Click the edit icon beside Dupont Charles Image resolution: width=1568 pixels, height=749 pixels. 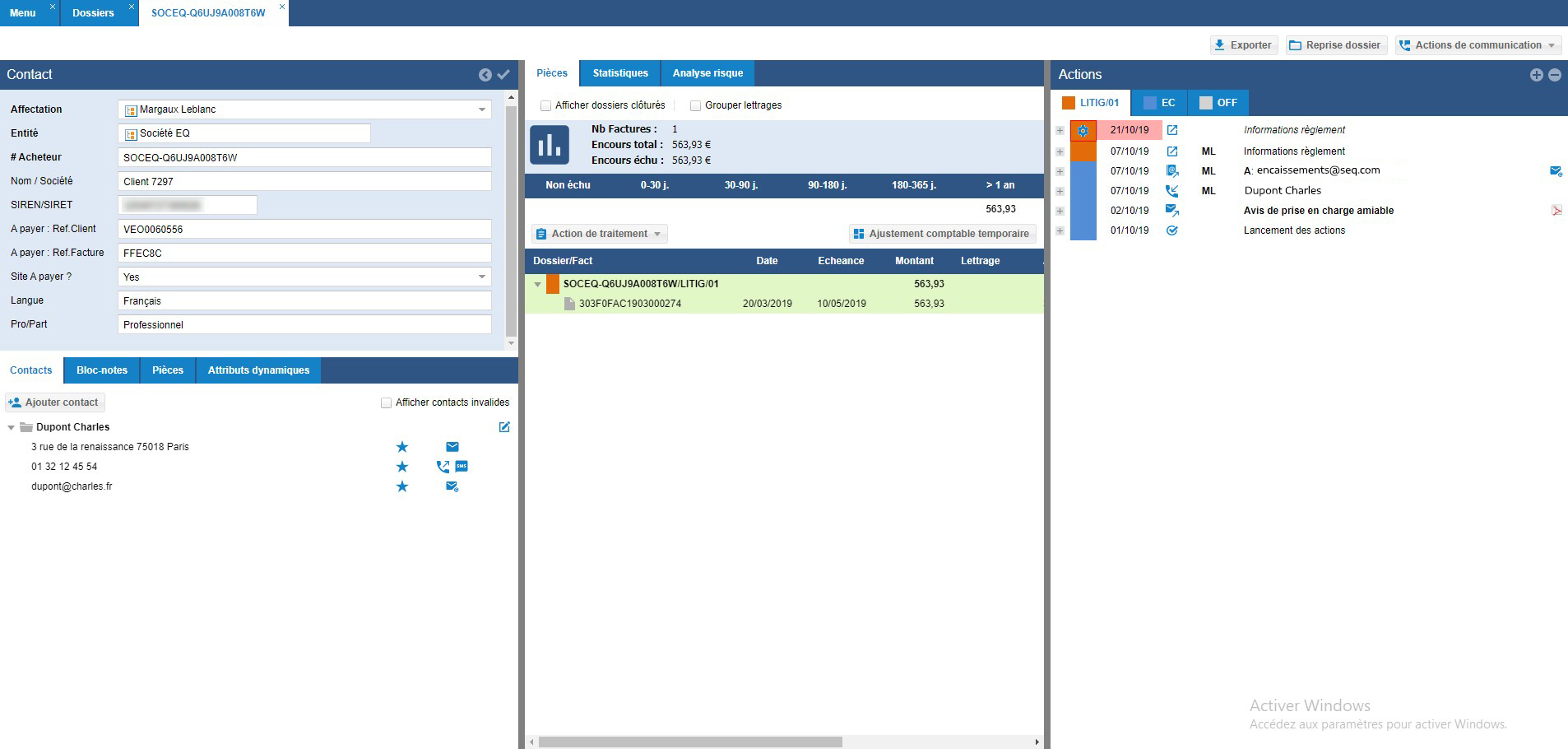(504, 427)
